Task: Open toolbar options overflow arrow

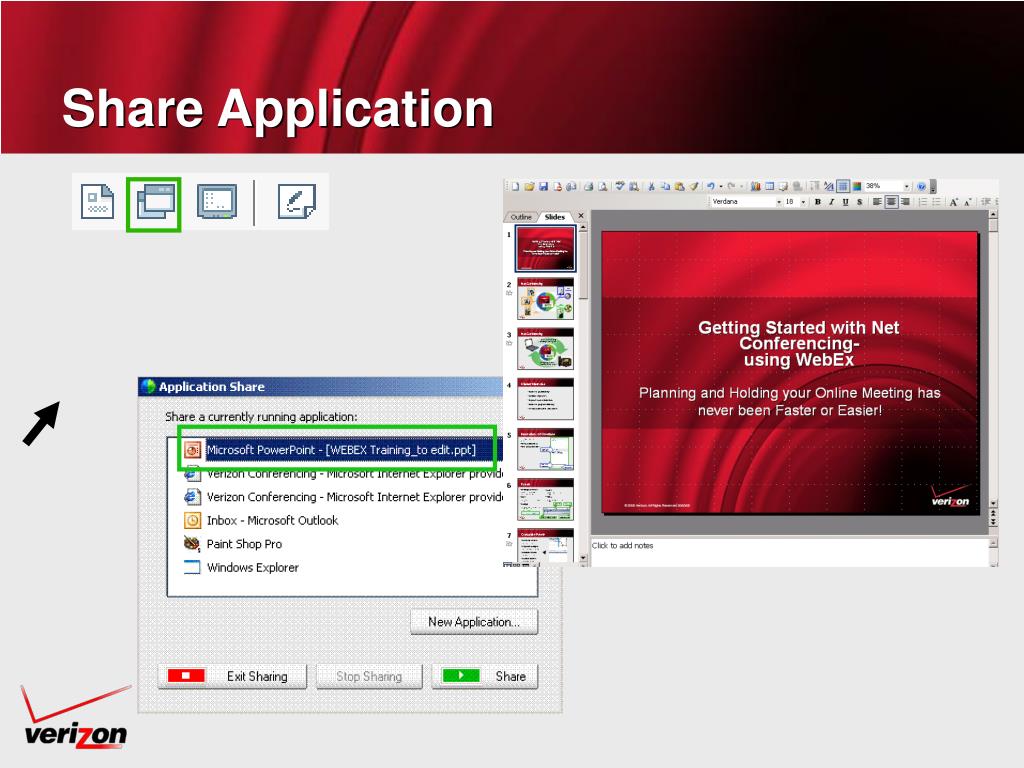Action: tap(933, 187)
